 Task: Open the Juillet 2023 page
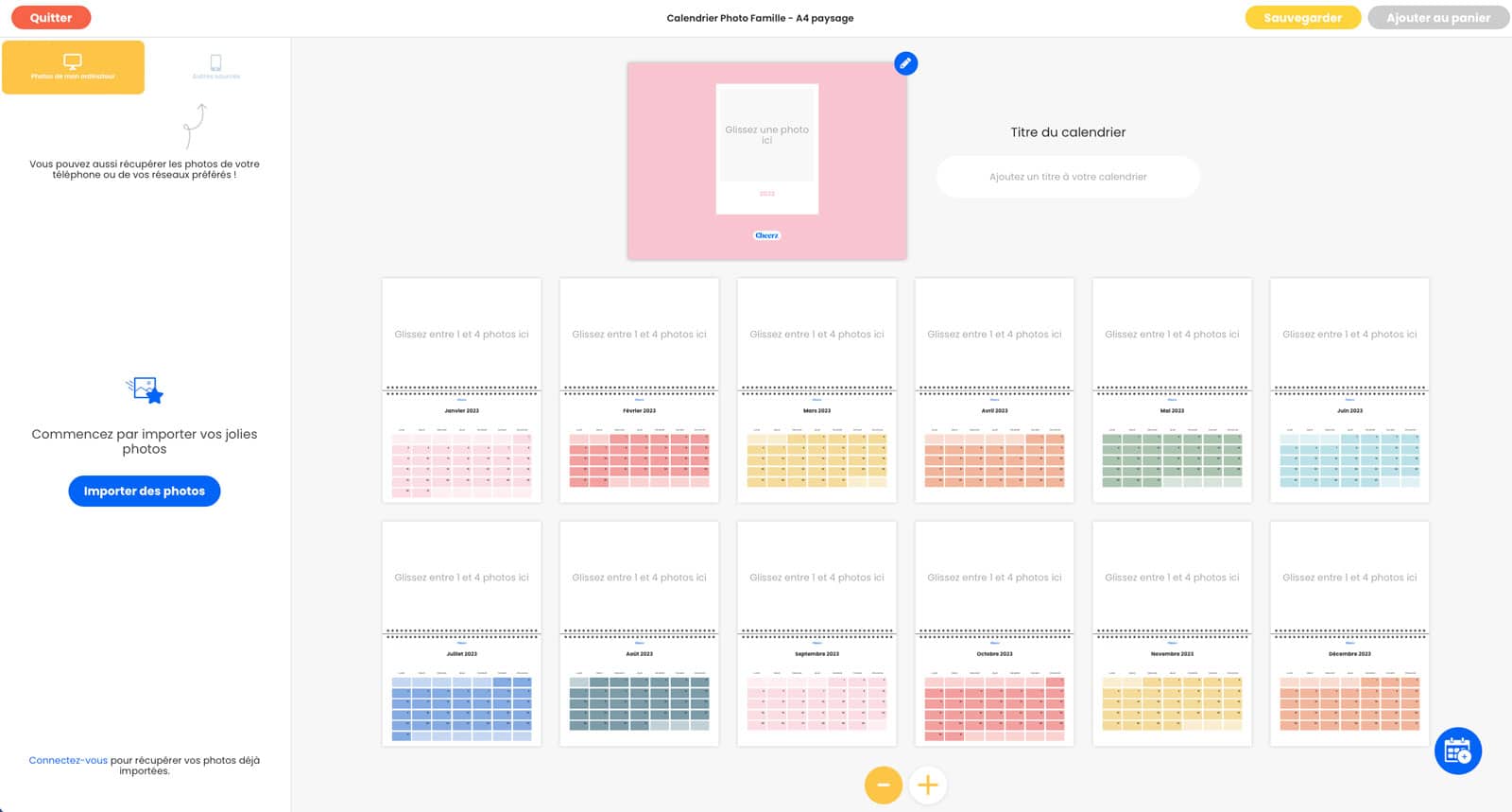click(x=461, y=633)
